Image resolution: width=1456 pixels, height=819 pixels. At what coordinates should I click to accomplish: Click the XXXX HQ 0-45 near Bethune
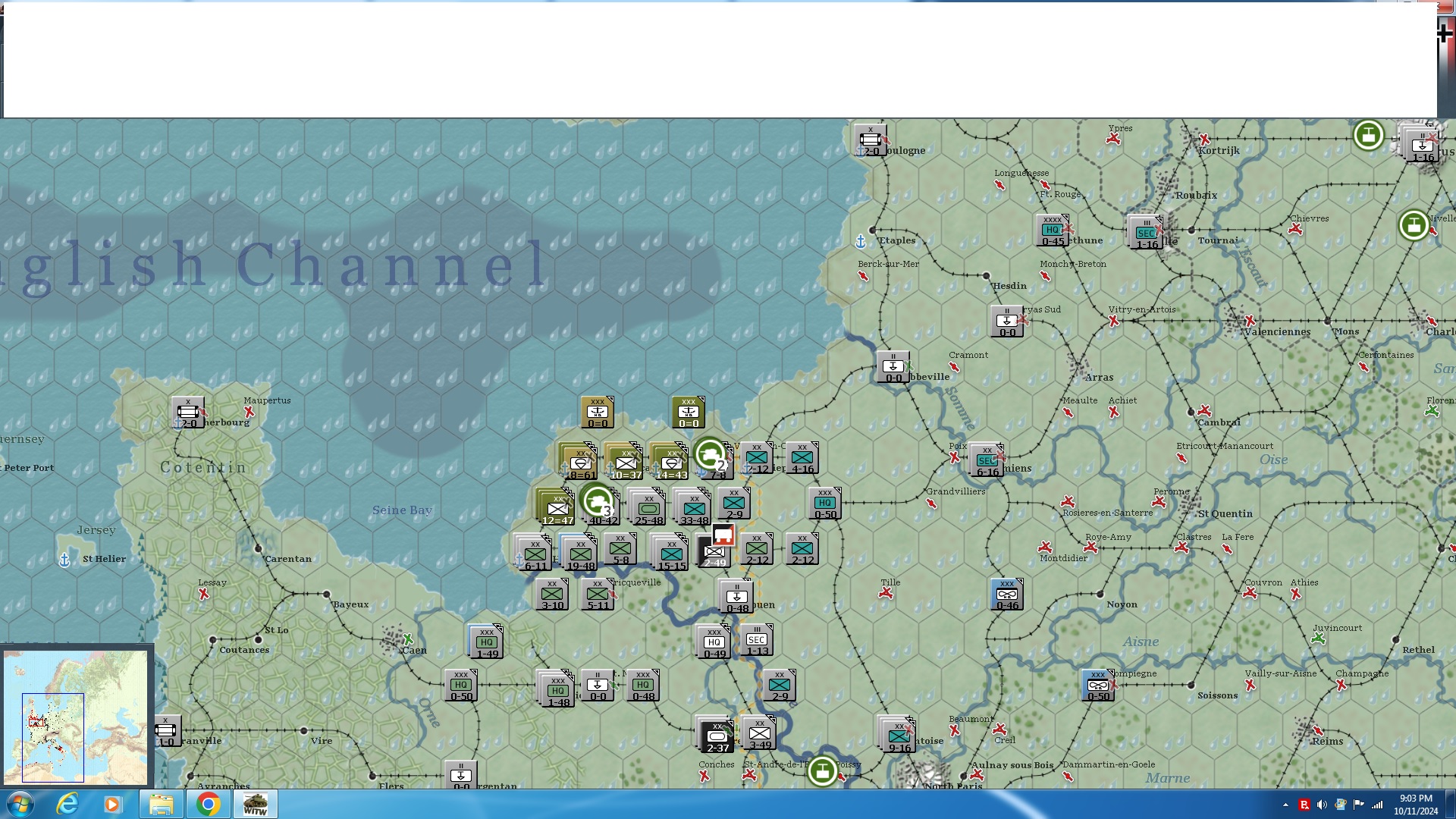(1053, 231)
